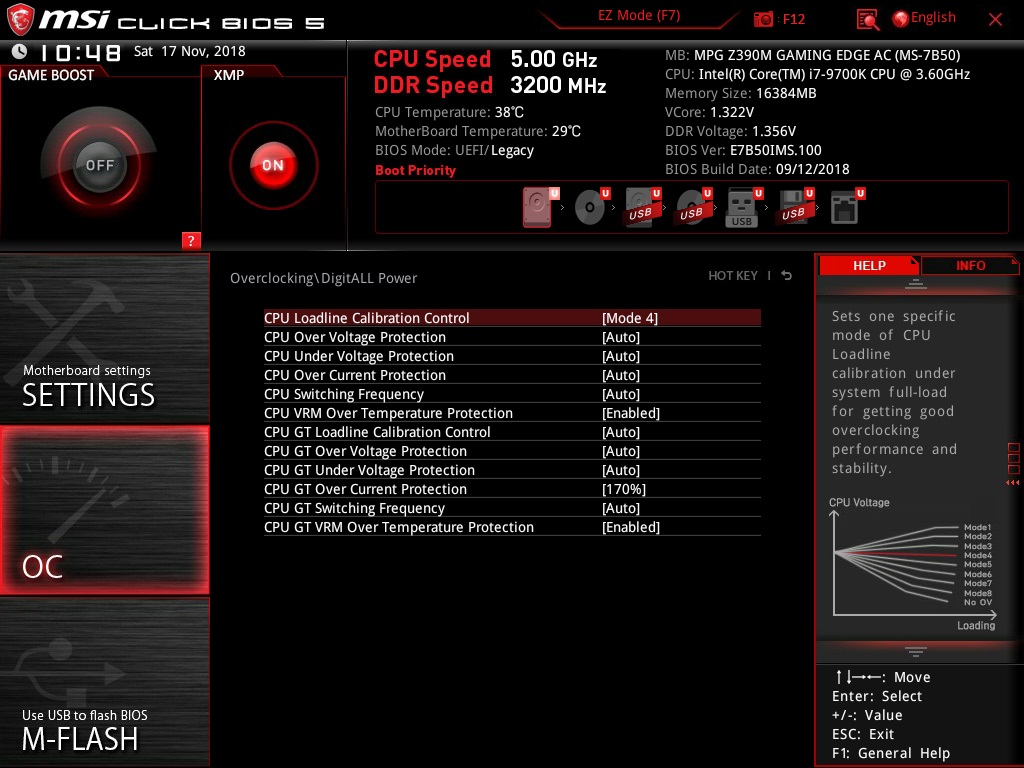The image size is (1024, 768).
Task: Click the help panel bottom grip handle
Action: [x=916, y=652]
